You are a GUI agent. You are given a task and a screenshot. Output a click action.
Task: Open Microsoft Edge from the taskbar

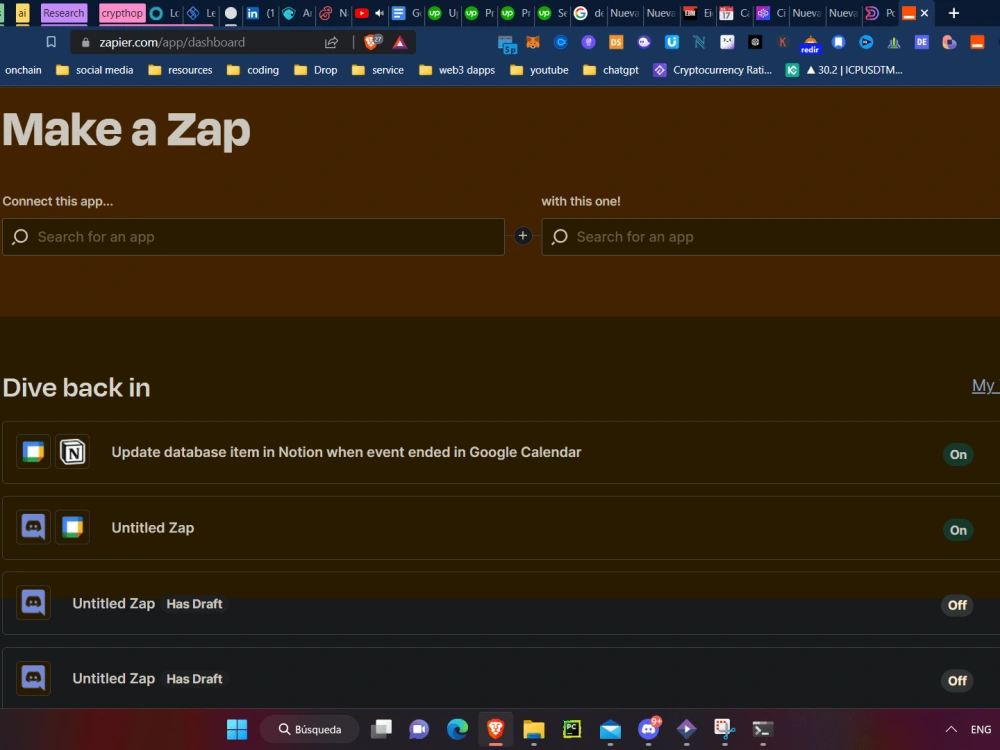(457, 729)
